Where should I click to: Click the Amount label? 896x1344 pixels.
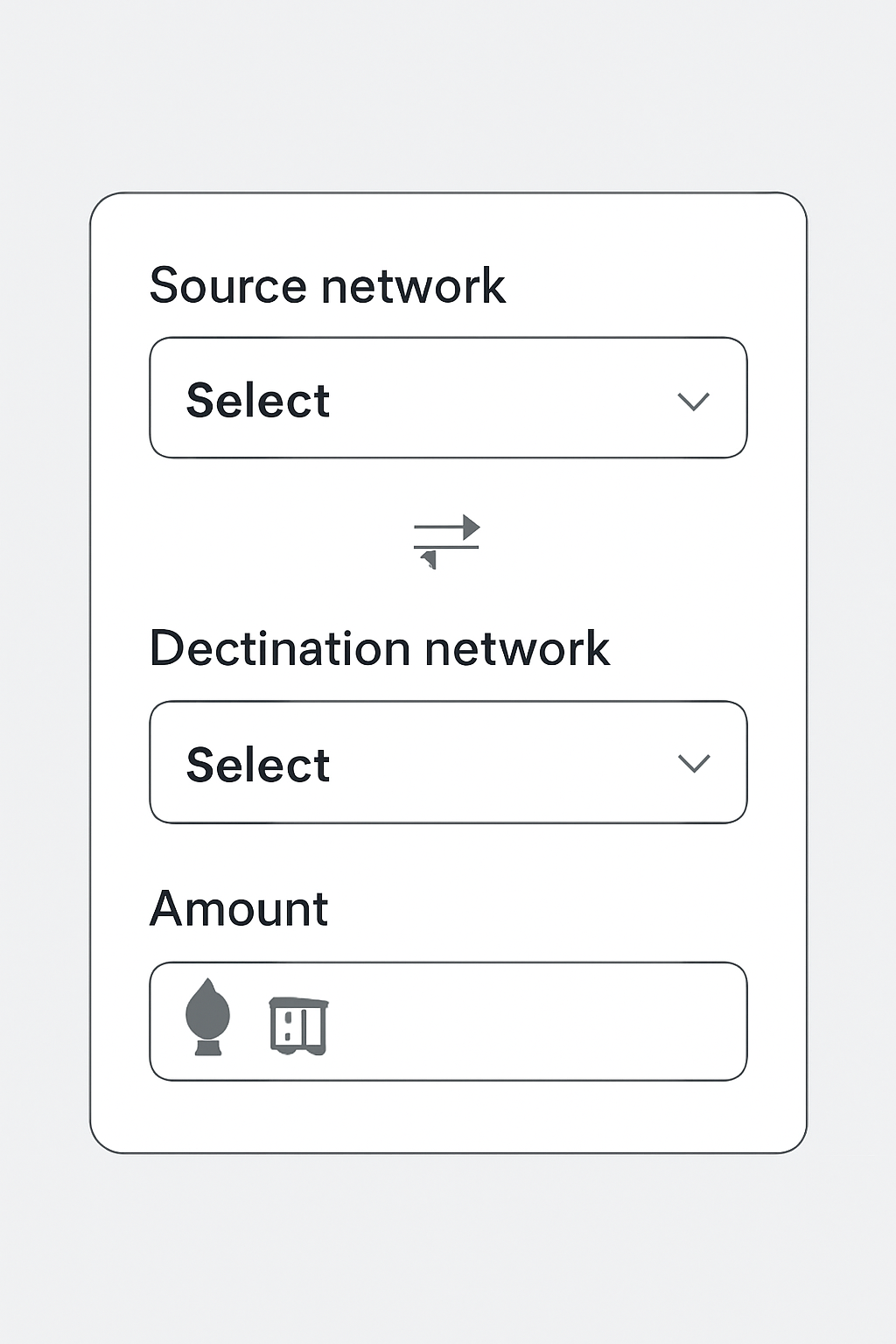tap(239, 908)
